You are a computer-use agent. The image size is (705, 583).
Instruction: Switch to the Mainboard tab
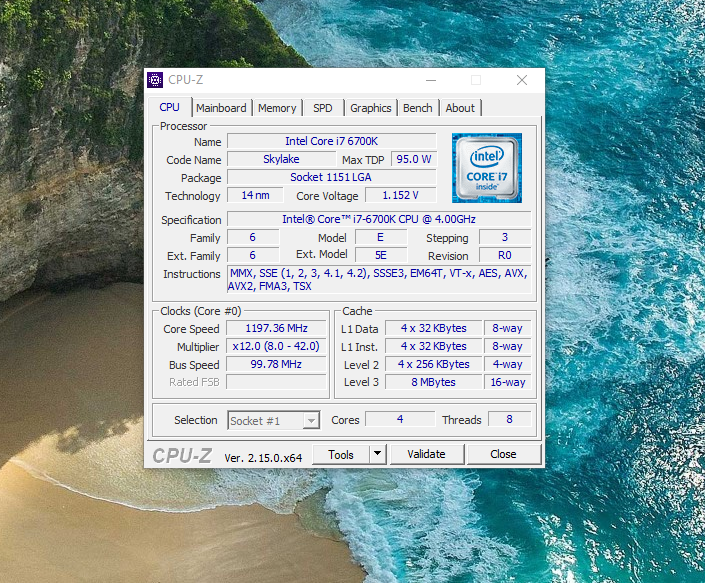pos(221,108)
